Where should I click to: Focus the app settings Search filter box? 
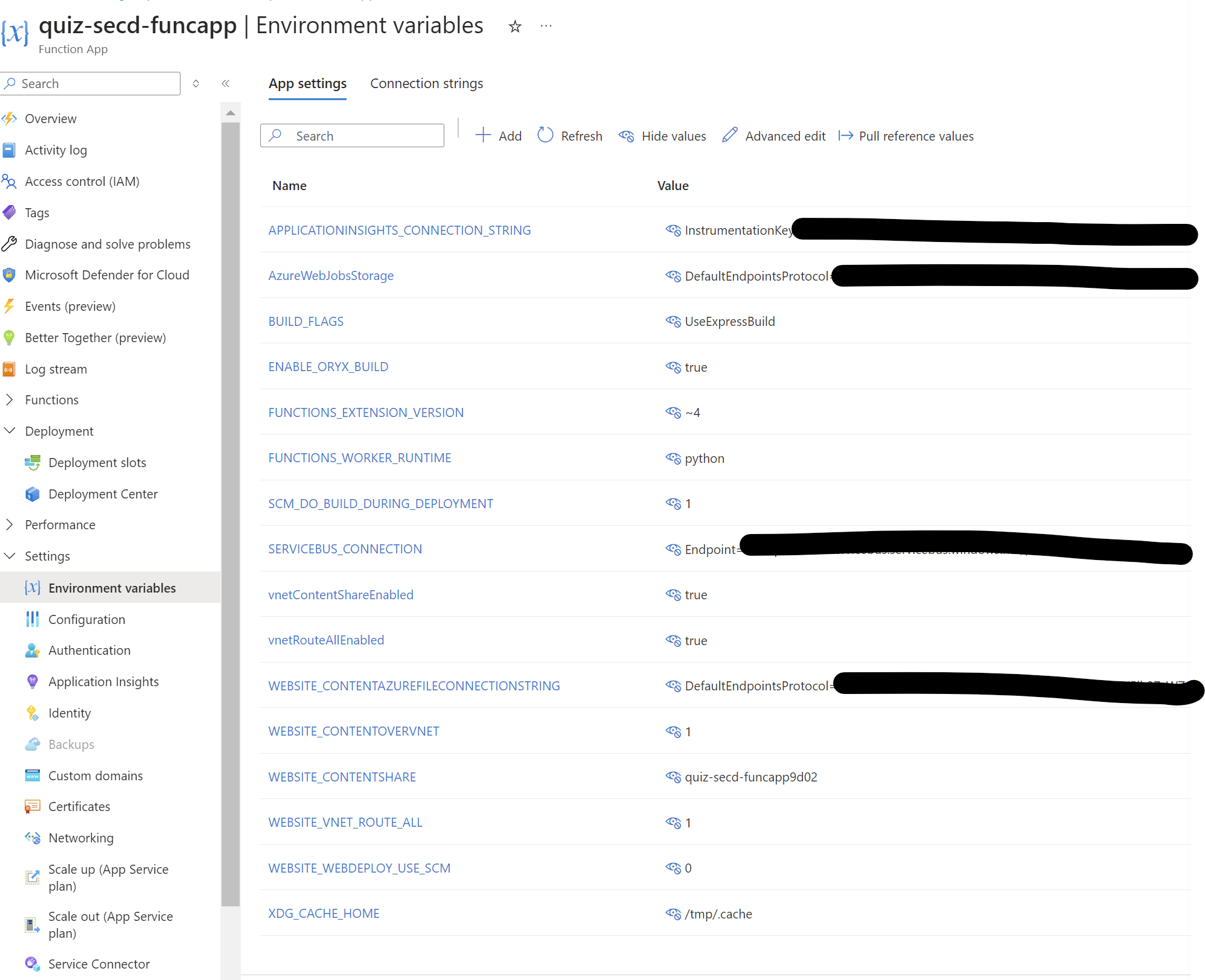[352, 136]
